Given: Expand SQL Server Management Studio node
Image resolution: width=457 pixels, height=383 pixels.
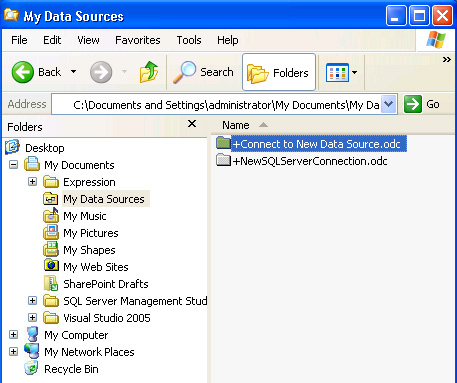Looking at the screenshot, I should pyautogui.click(x=32, y=301).
